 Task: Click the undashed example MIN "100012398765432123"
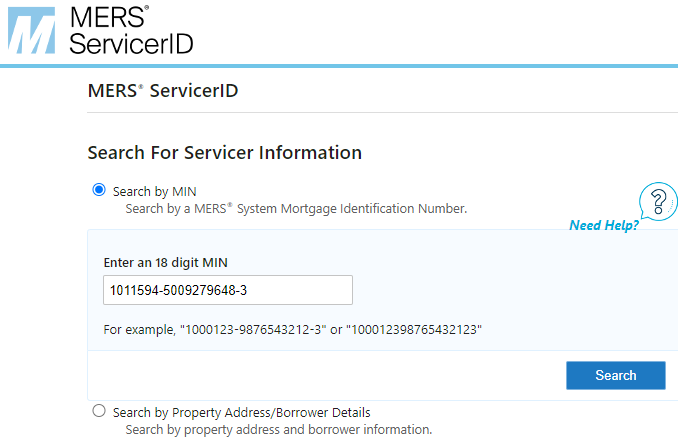click(x=414, y=329)
